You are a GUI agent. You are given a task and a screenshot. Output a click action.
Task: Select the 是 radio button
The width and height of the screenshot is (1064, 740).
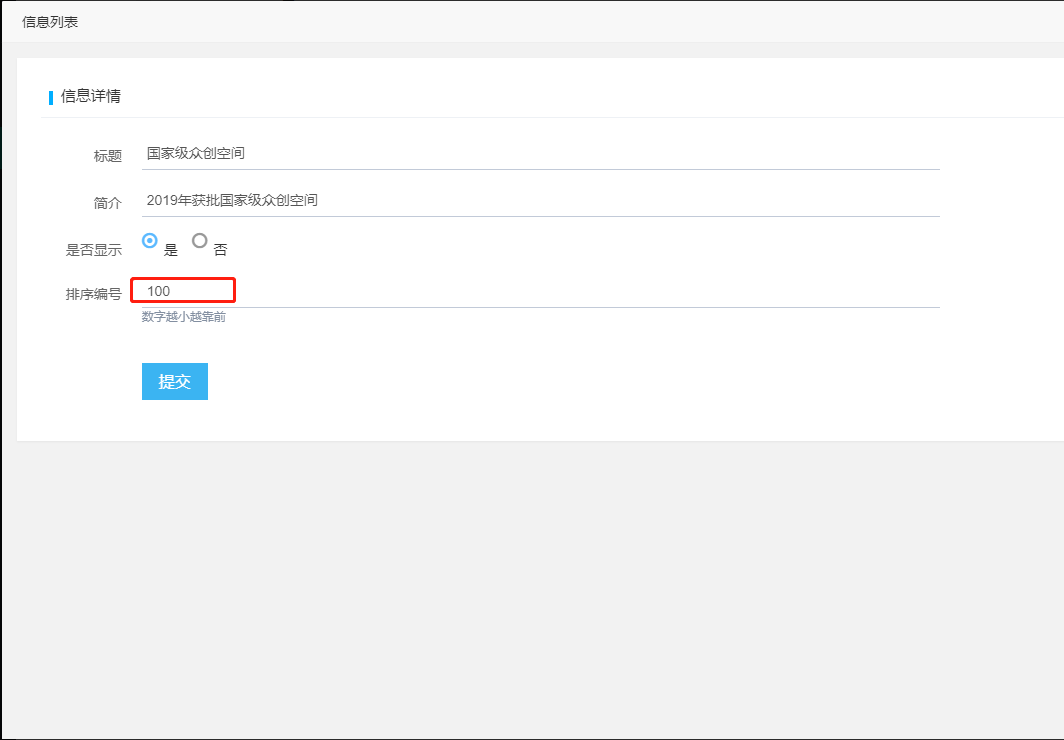point(150,241)
